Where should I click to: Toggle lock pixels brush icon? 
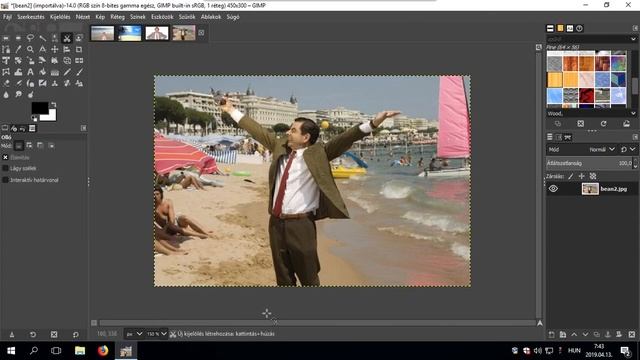[571, 176]
